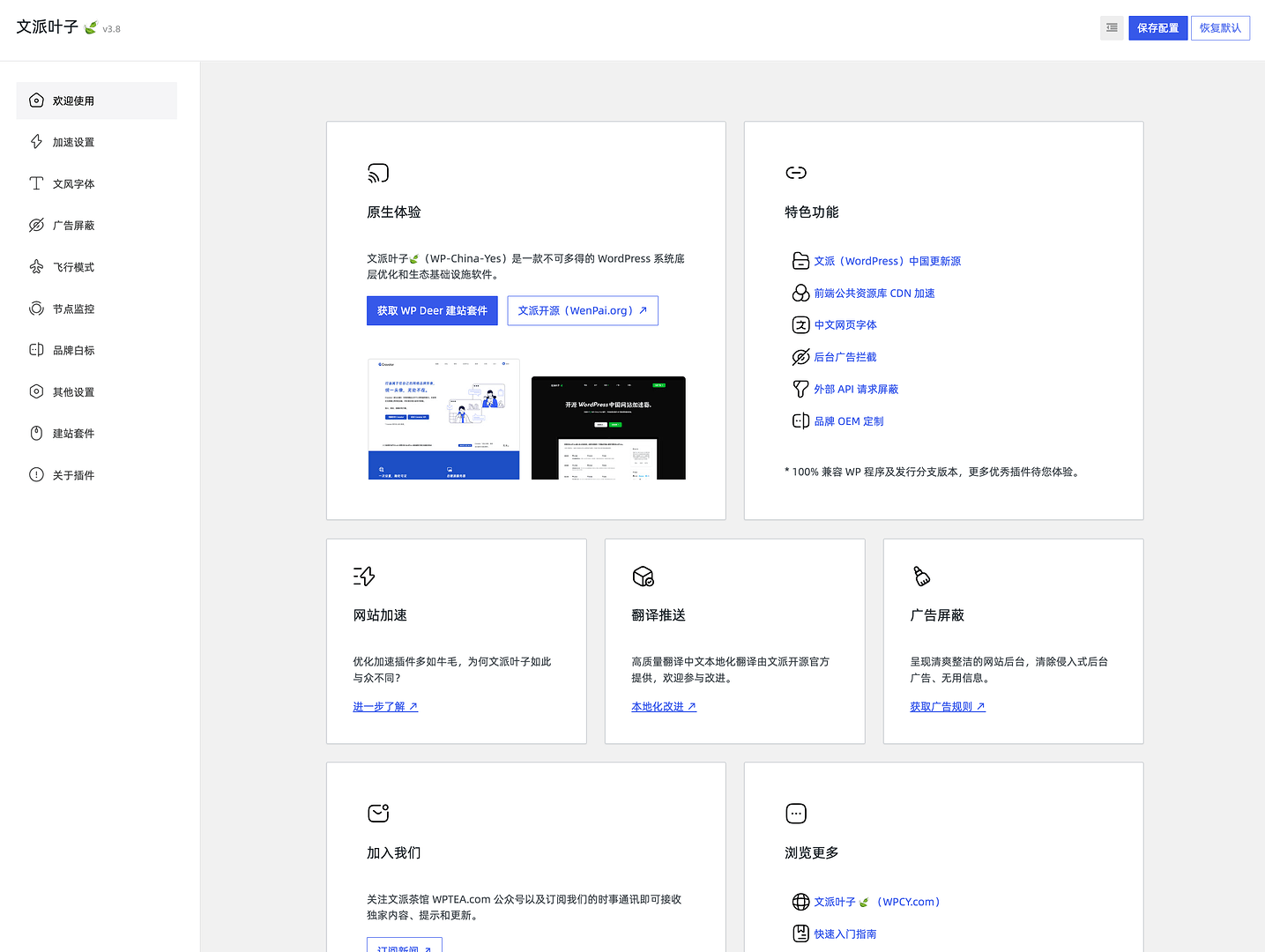The height and width of the screenshot is (952, 1265).
Task: Select 其他设置 in the sidebar
Action: [73, 392]
